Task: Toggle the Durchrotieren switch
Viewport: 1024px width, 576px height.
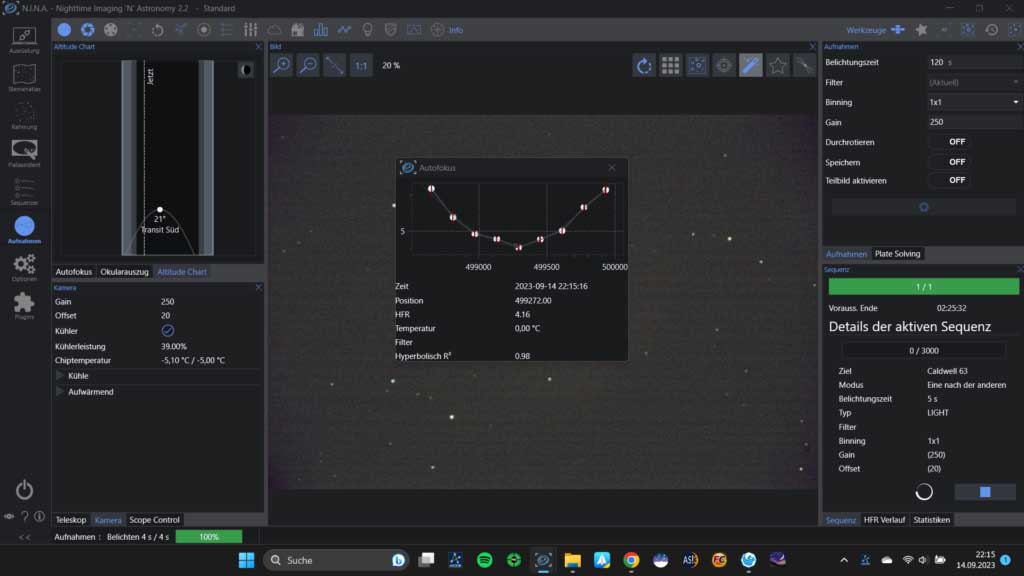Action: click(x=949, y=142)
